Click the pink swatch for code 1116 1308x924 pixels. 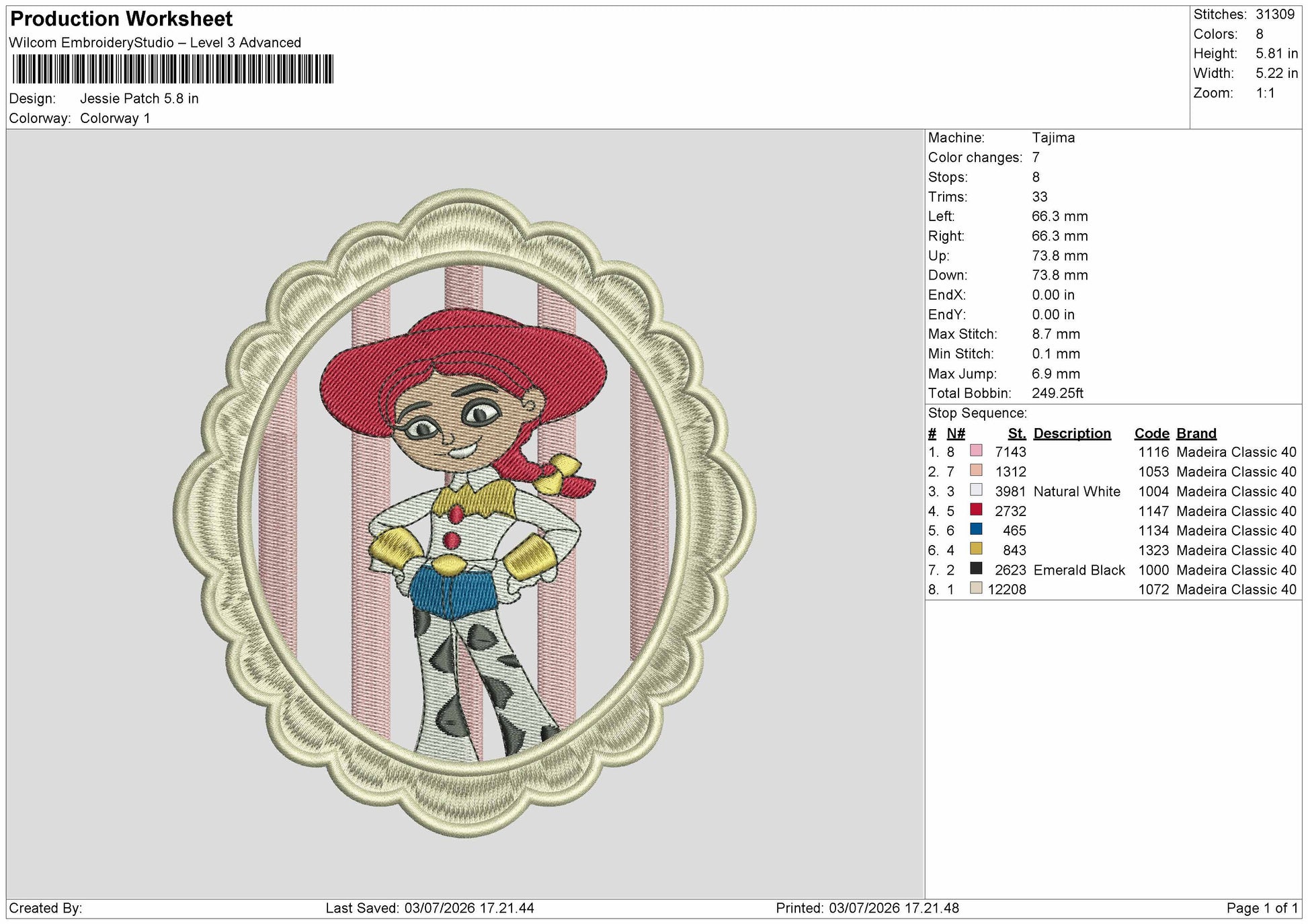[x=976, y=451]
